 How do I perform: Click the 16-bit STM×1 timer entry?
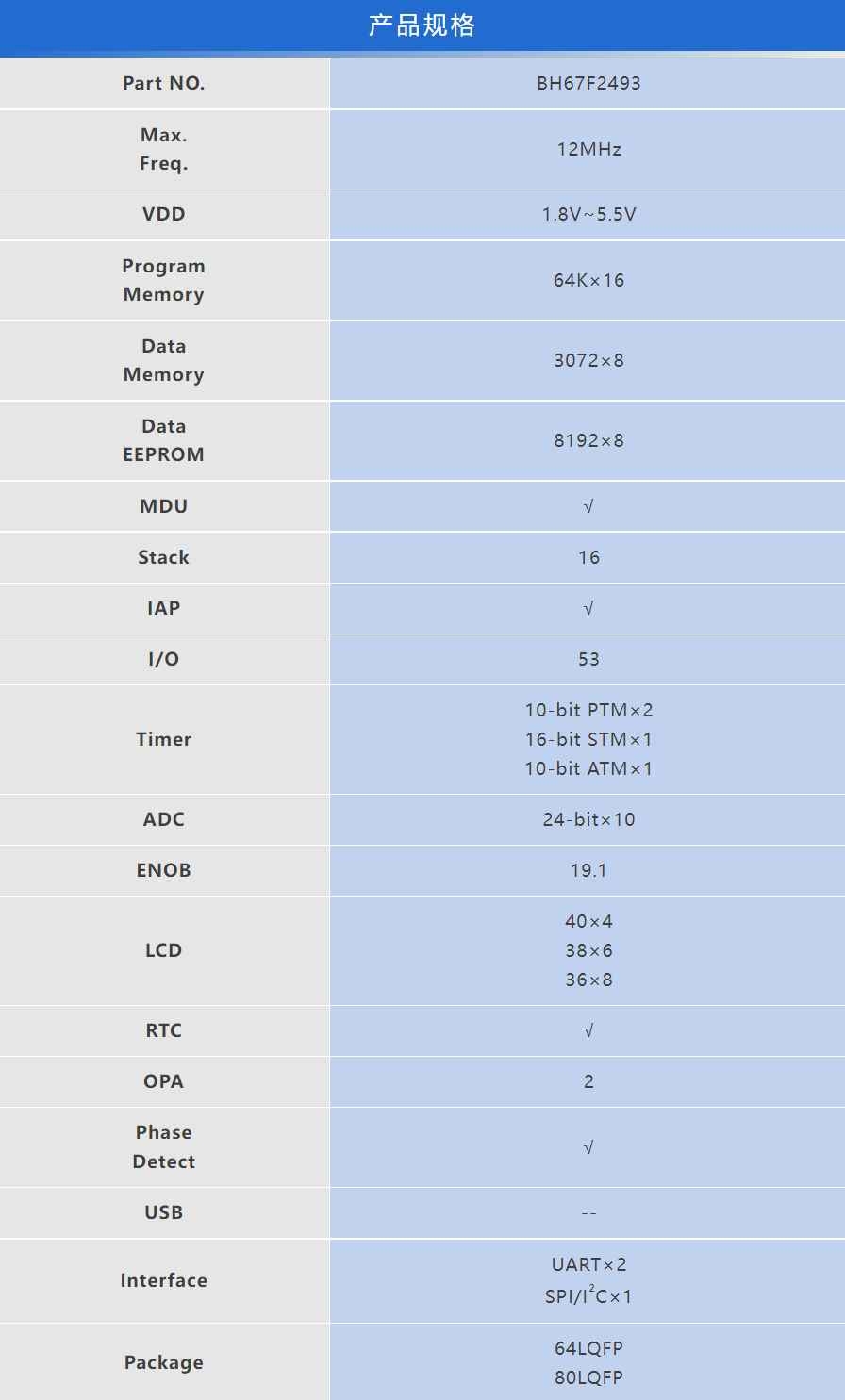pos(588,739)
